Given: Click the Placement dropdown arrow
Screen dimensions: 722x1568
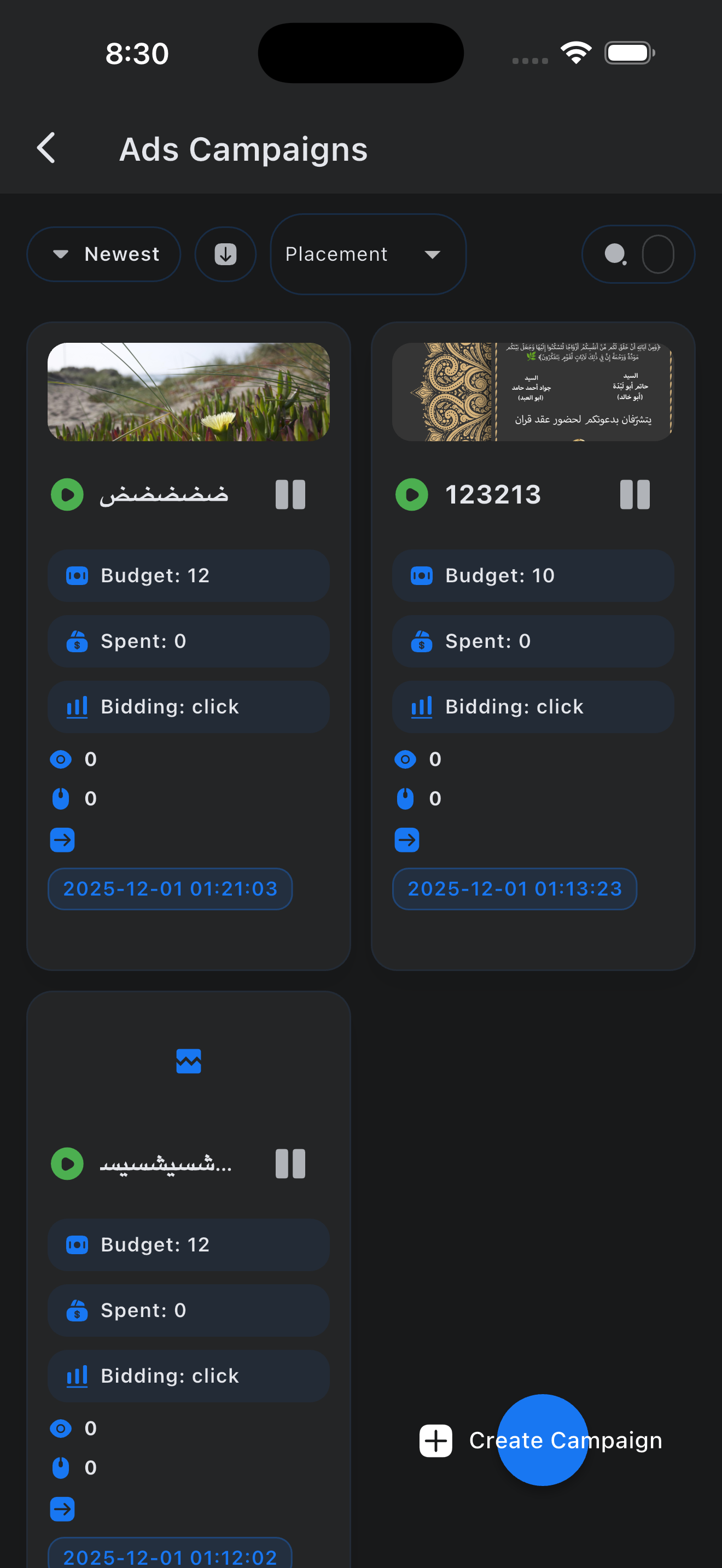Looking at the screenshot, I should pyautogui.click(x=432, y=254).
